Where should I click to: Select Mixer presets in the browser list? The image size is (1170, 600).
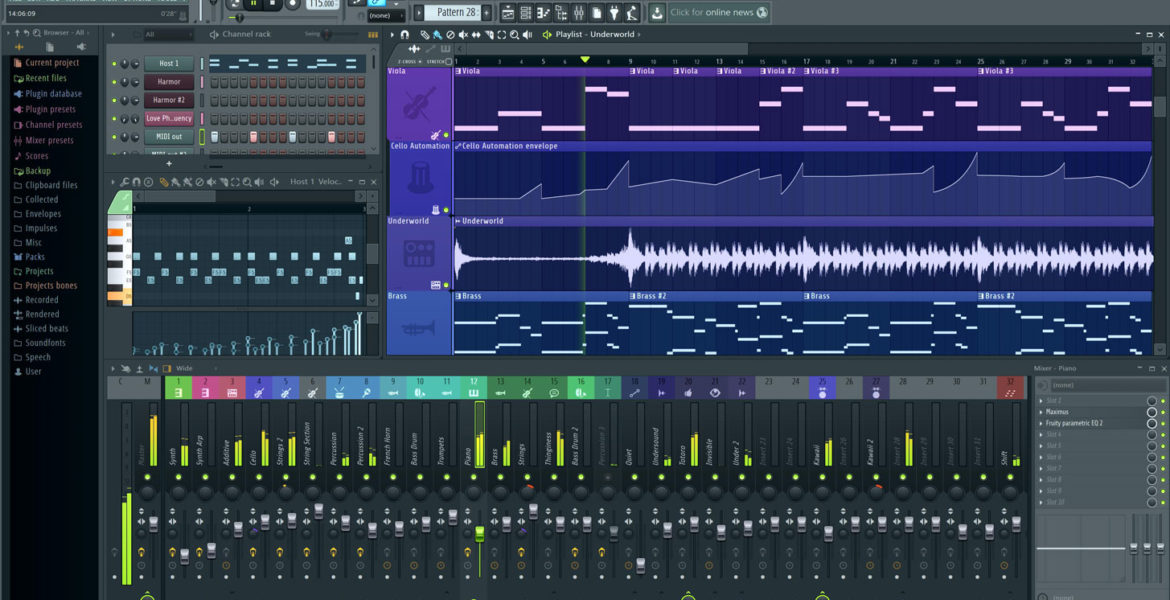49,141
